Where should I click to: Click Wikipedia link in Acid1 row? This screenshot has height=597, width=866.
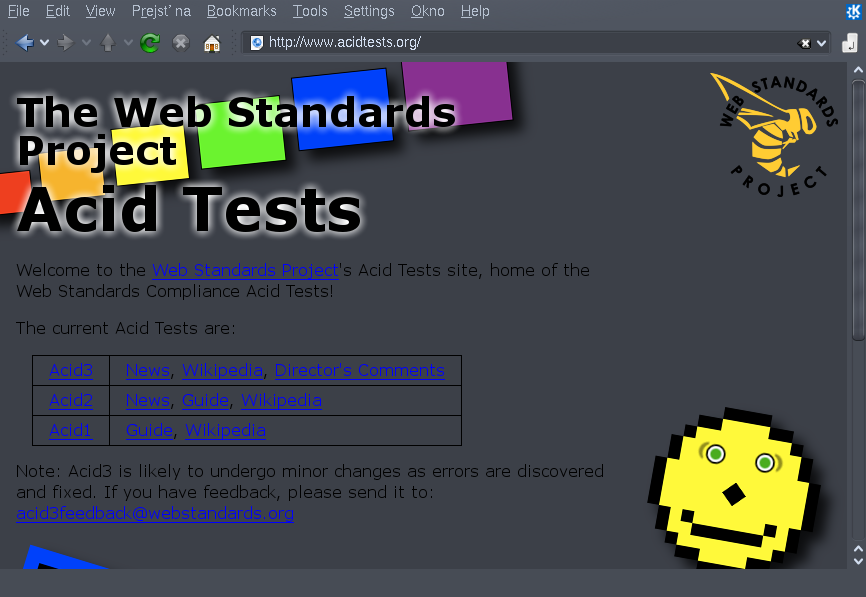(225, 430)
